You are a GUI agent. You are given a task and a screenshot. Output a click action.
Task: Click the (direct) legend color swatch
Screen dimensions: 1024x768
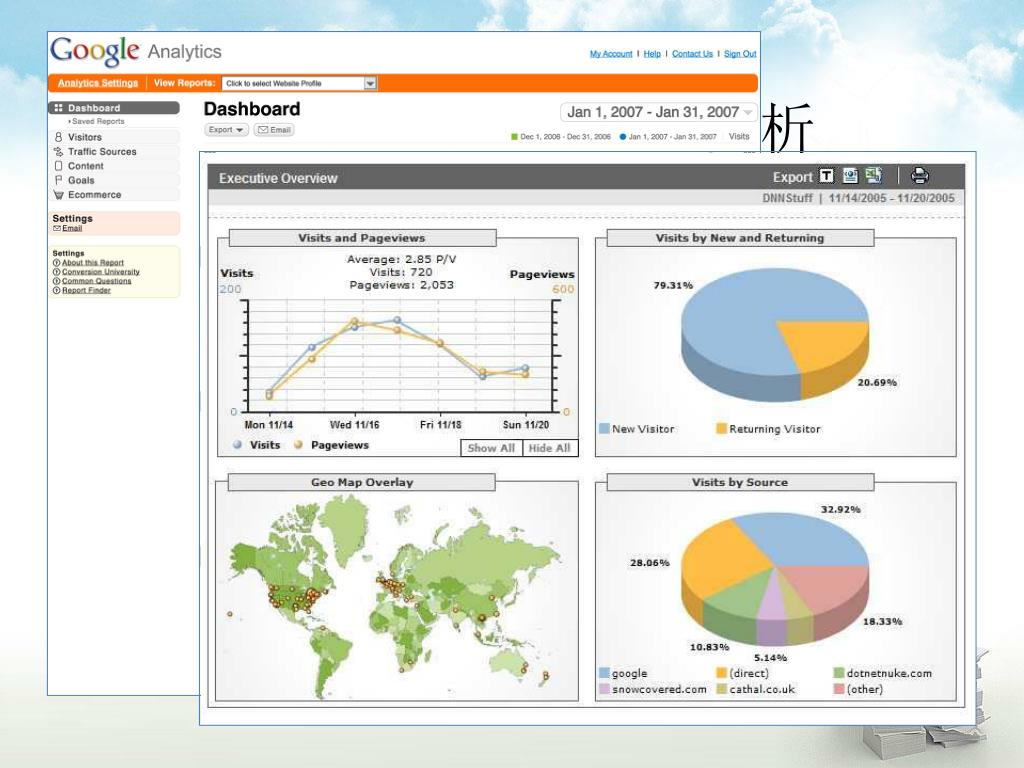coord(722,673)
